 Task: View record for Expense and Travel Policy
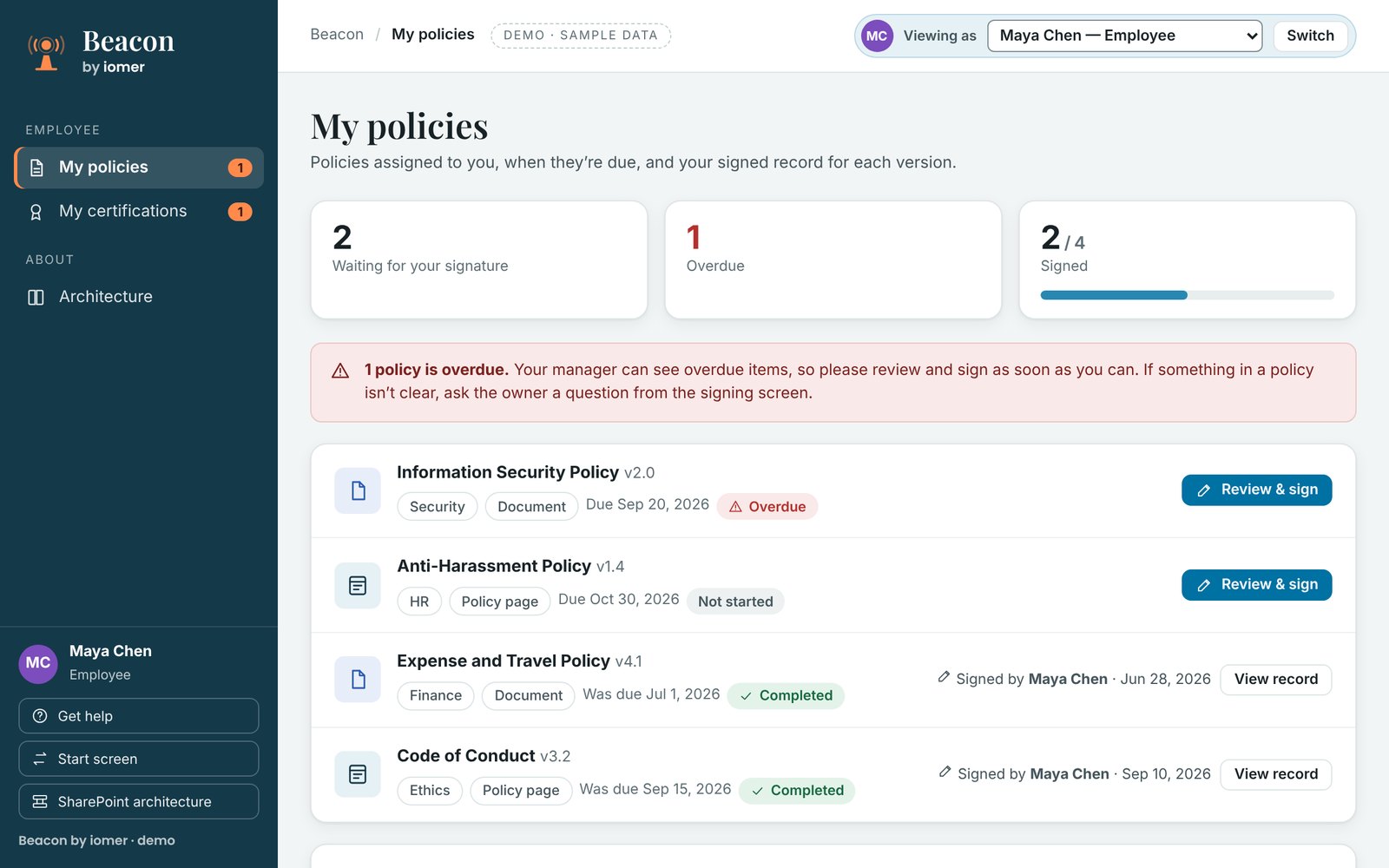pos(1275,680)
